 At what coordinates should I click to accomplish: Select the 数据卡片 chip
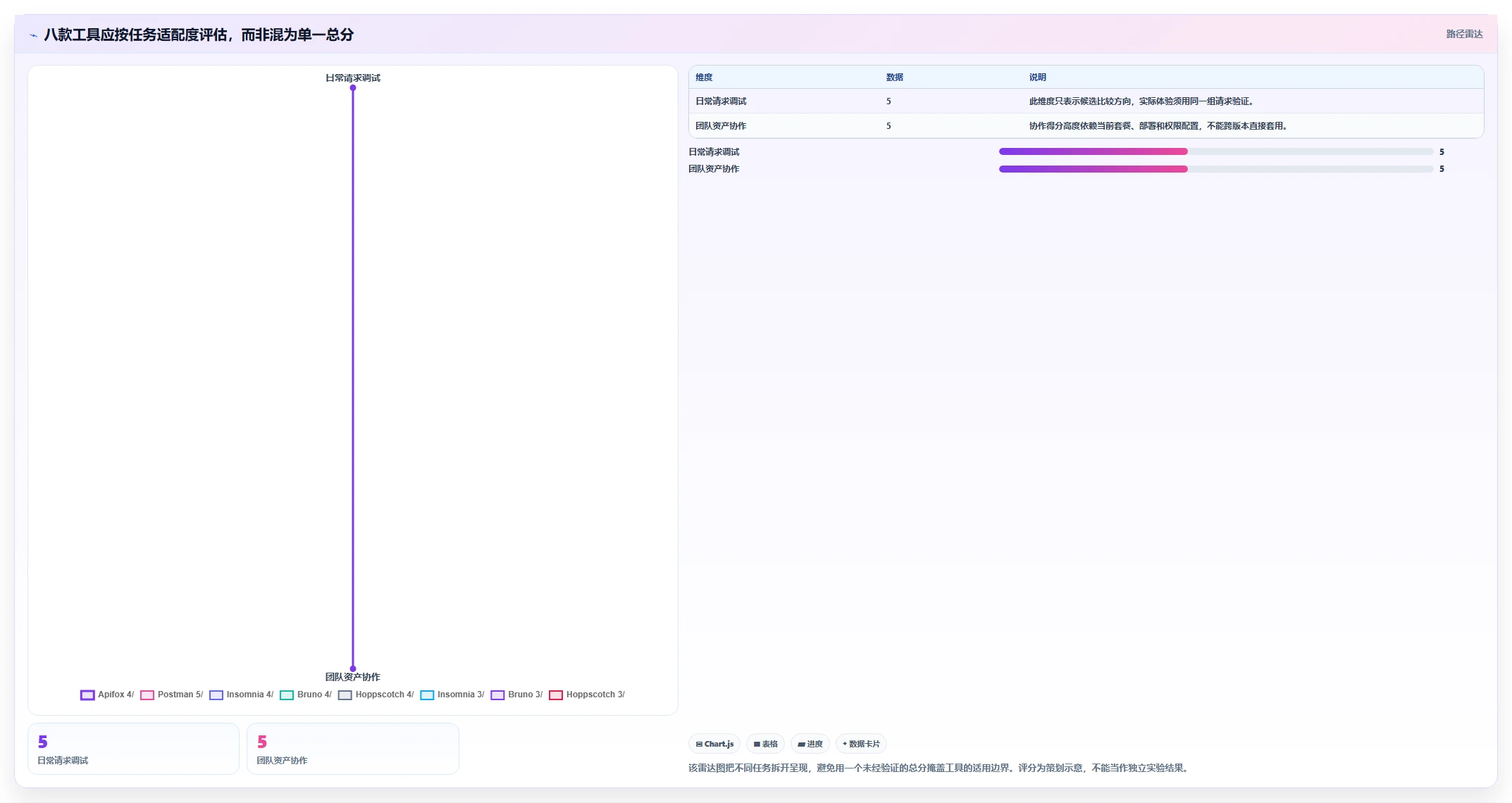pyautogui.click(x=861, y=744)
